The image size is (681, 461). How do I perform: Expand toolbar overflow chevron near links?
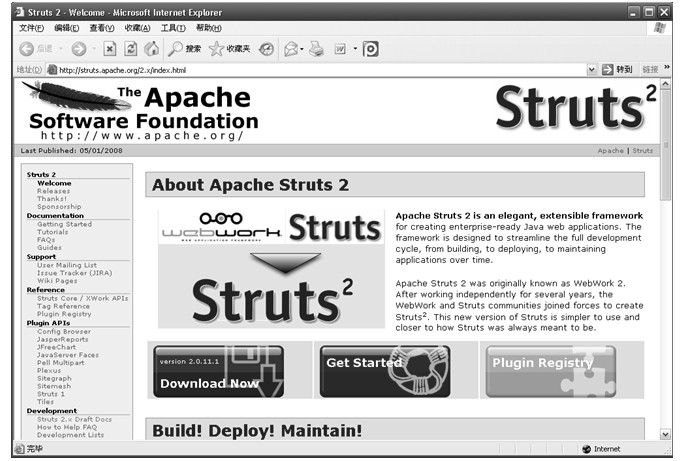(667, 67)
